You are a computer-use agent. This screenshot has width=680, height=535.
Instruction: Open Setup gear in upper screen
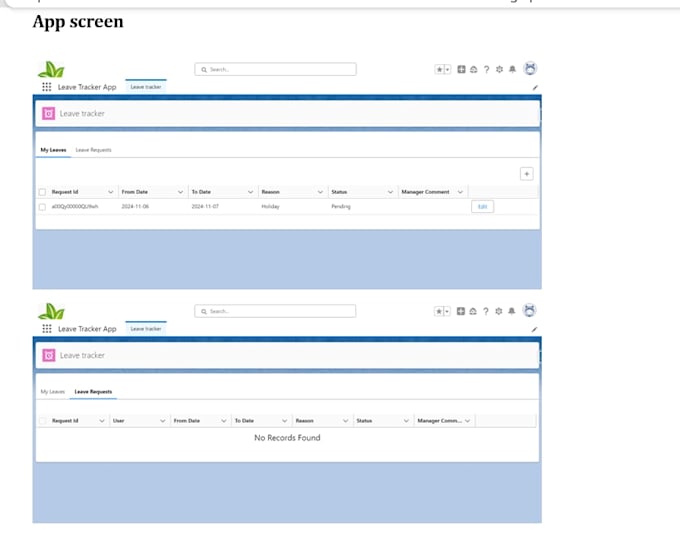click(x=500, y=69)
